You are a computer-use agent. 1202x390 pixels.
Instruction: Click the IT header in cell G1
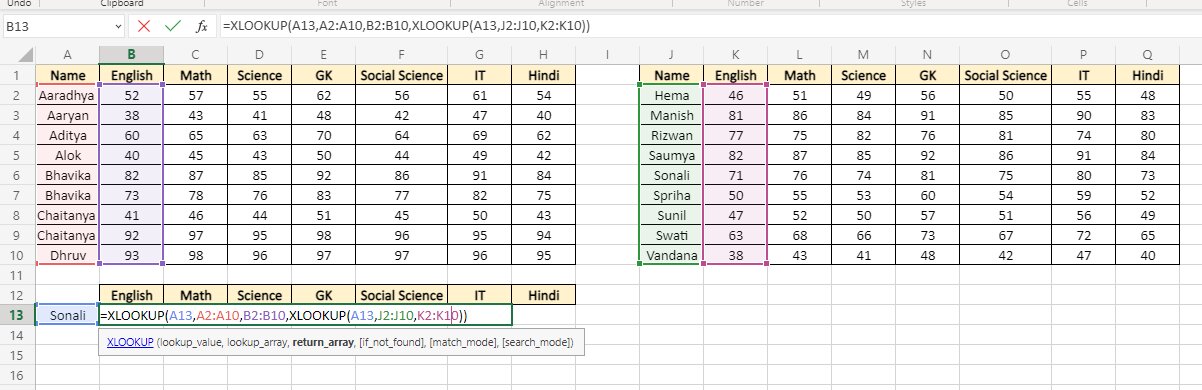click(x=479, y=75)
